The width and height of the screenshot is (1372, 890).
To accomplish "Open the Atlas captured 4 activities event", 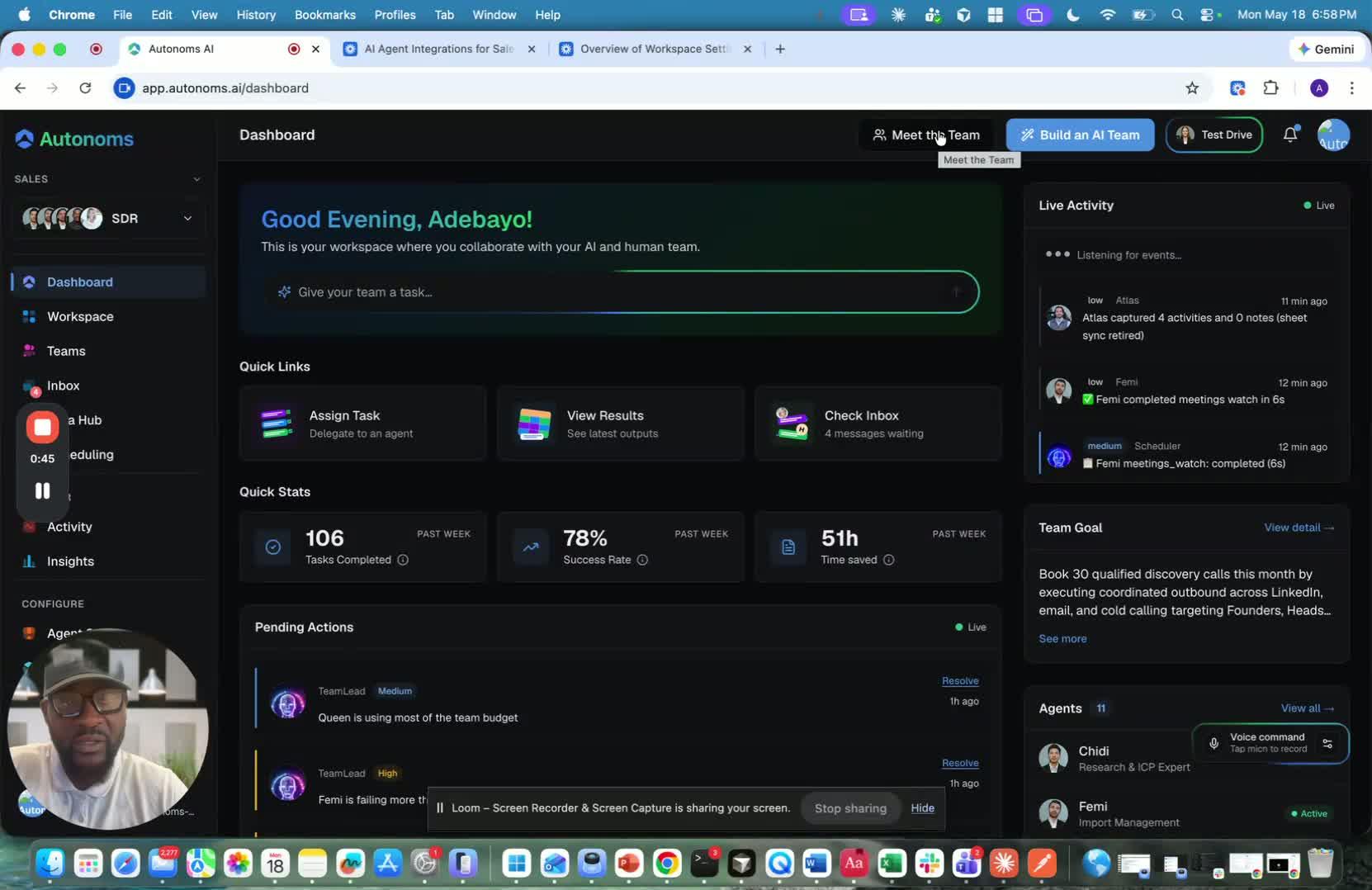I will coord(1186,318).
